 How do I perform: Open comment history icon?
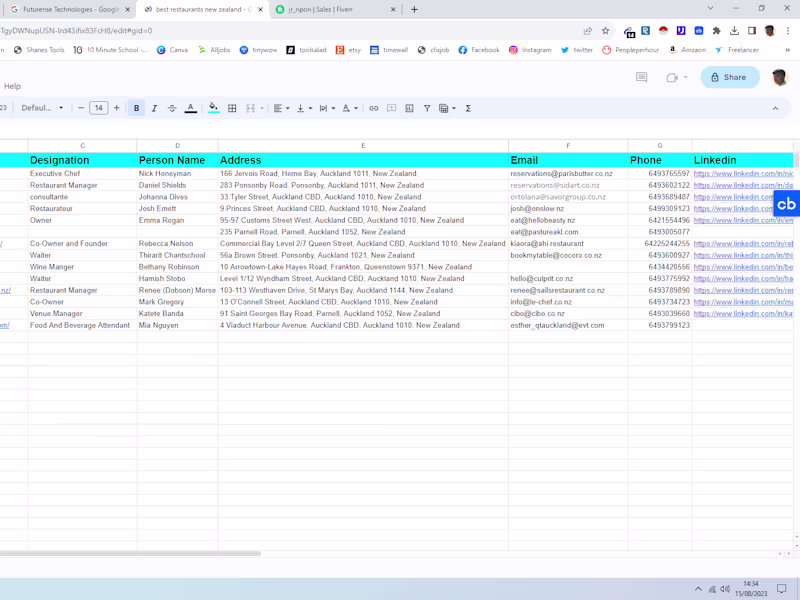(641, 77)
